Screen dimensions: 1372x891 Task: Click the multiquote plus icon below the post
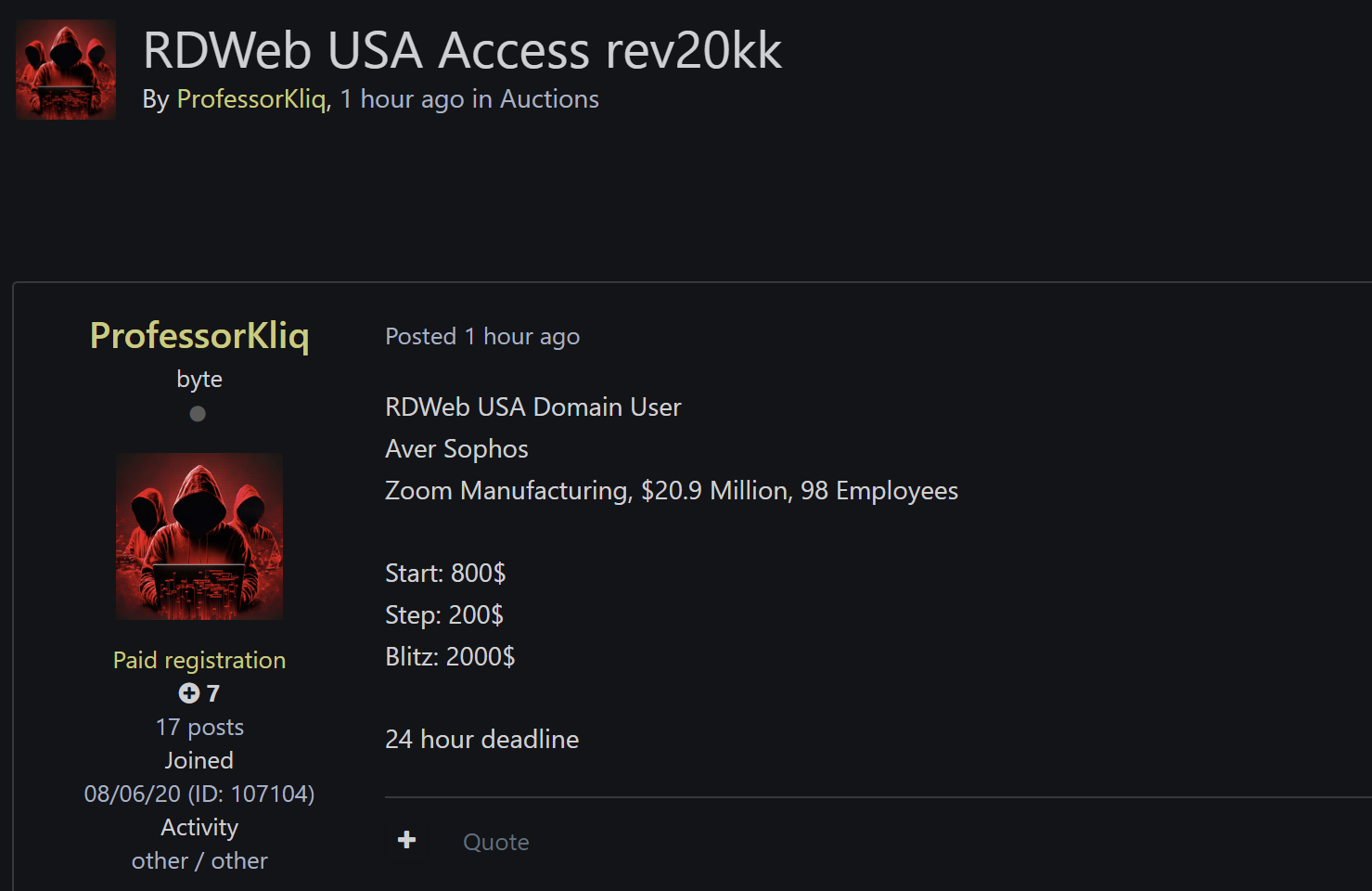pos(406,840)
